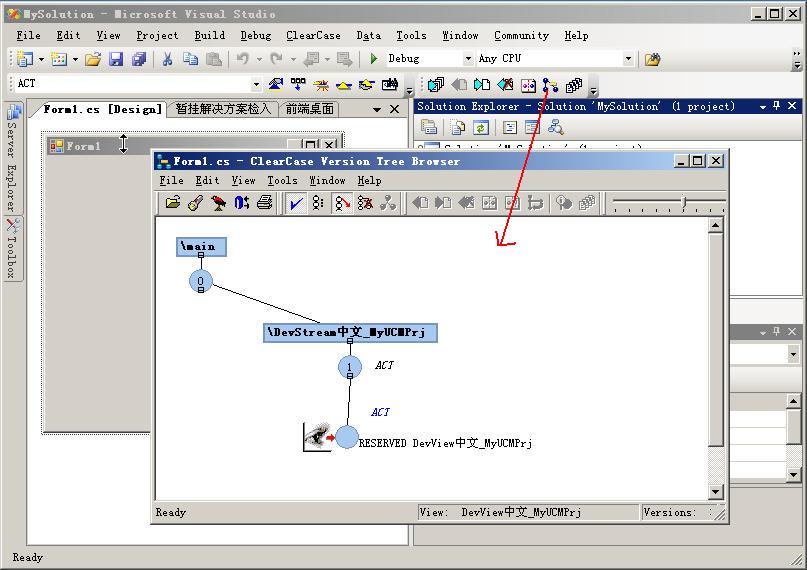This screenshot has width=807, height=570.
Task: Select the Form1.cs [Design] tab
Action: pyautogui.click(x=102, y=109)
